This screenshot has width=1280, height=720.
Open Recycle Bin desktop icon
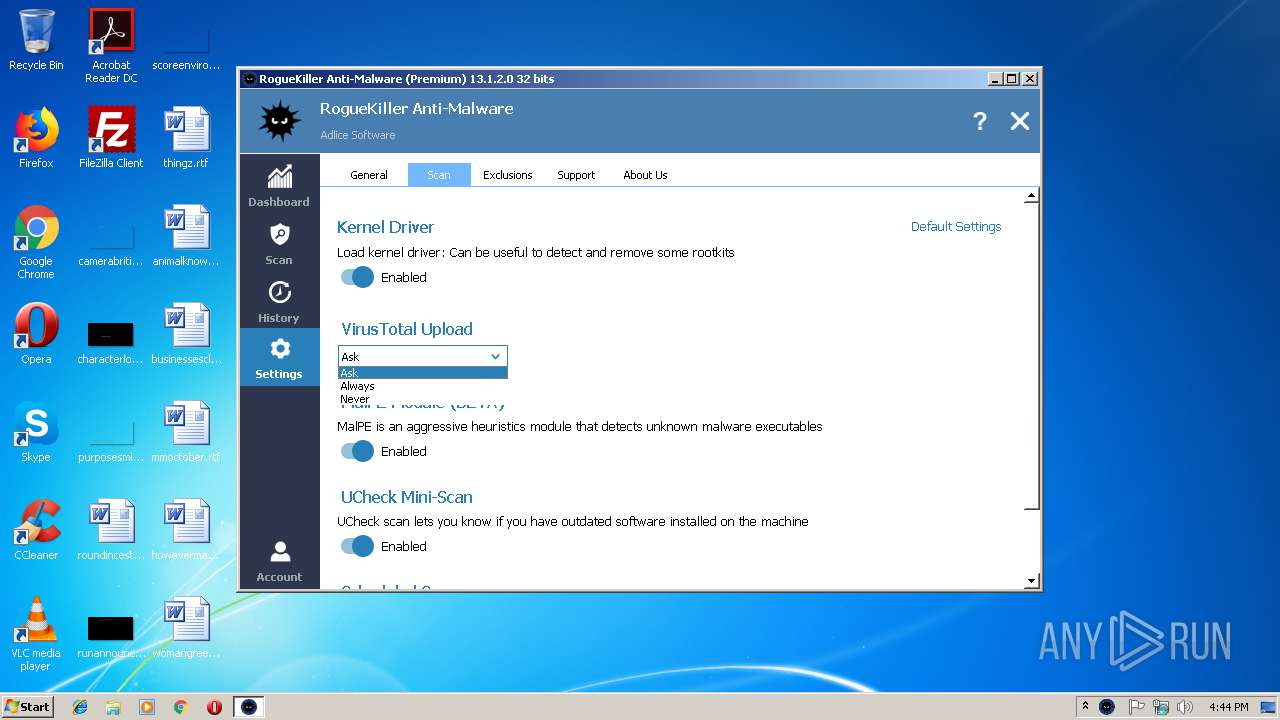coord(36,40)
